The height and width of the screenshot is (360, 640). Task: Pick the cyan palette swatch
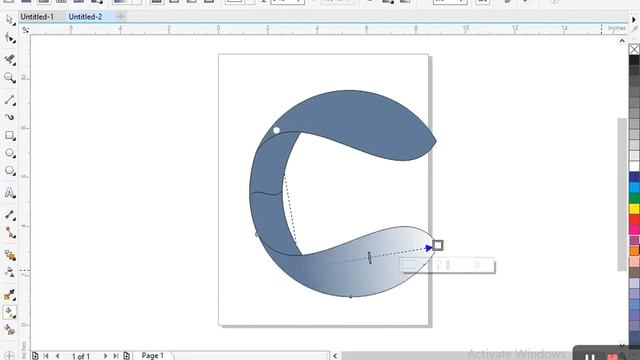(634, 187)
